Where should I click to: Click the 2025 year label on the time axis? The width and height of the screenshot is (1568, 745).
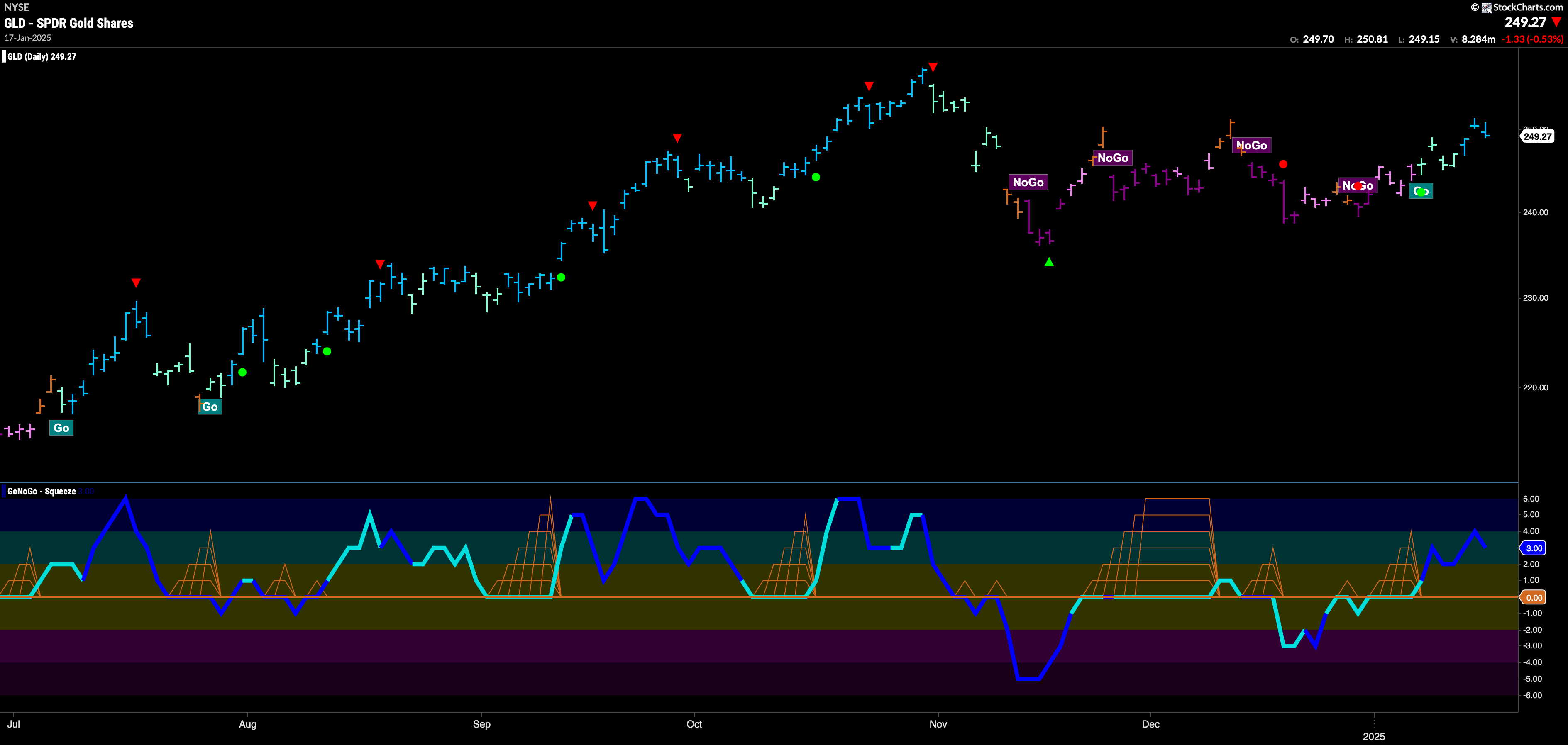click(x=1374, y=736)
